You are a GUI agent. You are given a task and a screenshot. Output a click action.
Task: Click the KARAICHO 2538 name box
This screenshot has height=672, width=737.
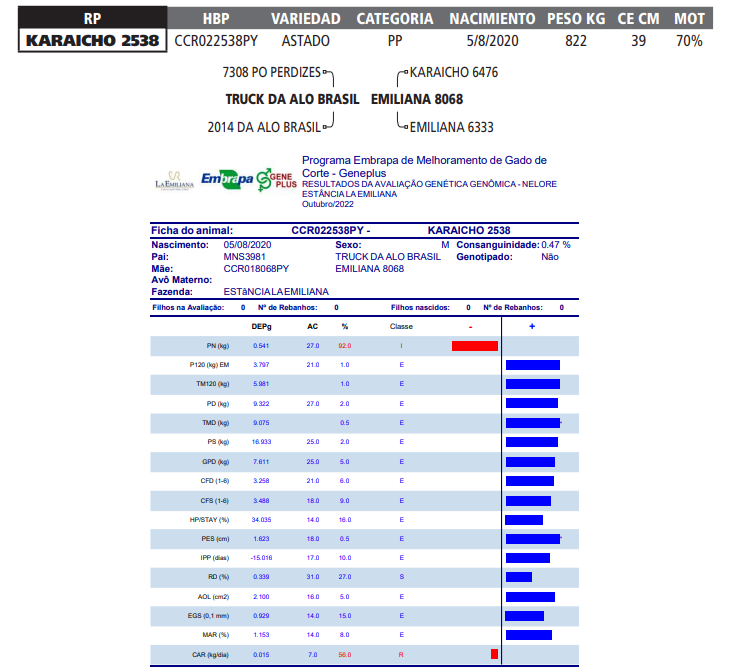(92, 41)
